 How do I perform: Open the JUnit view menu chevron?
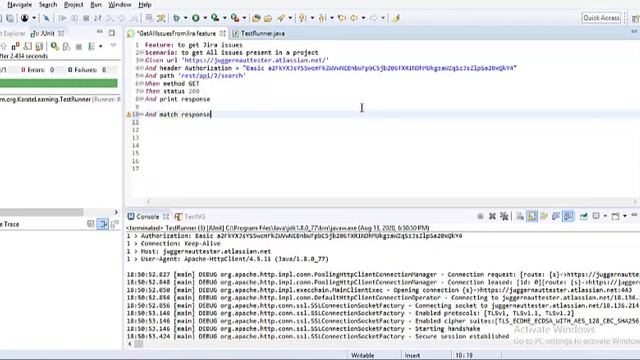(113, 46)
